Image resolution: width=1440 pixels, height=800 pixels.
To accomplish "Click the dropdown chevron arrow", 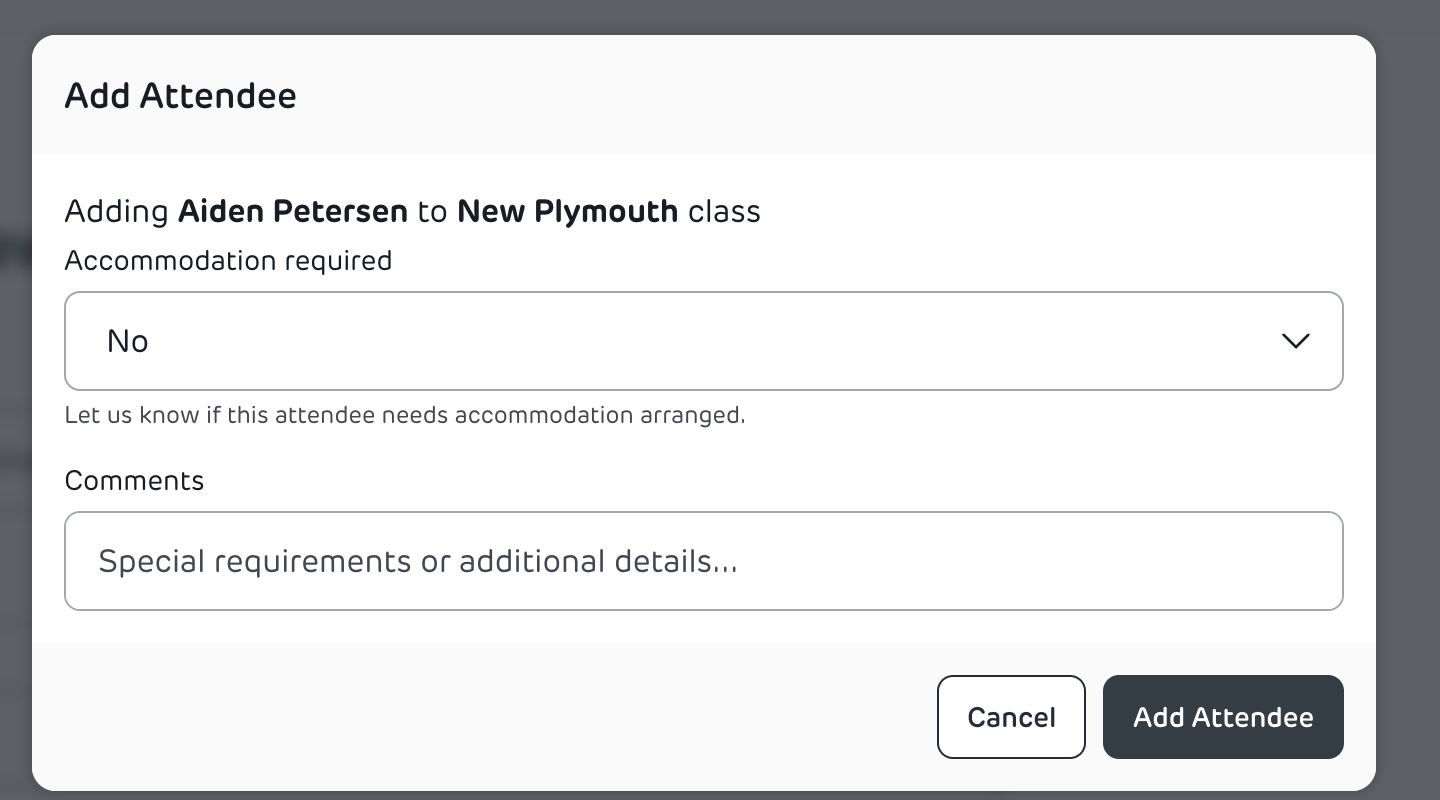I will pos(1295,341).
